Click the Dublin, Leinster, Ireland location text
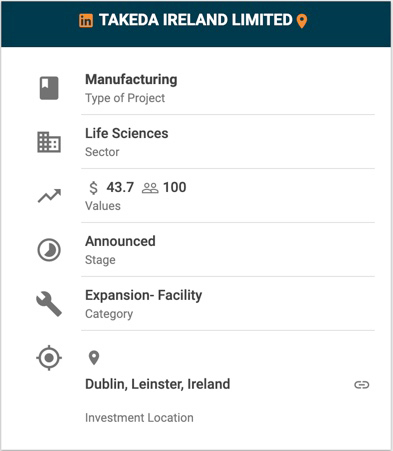Viewport: 393px width, 451px height. point(158,384)
